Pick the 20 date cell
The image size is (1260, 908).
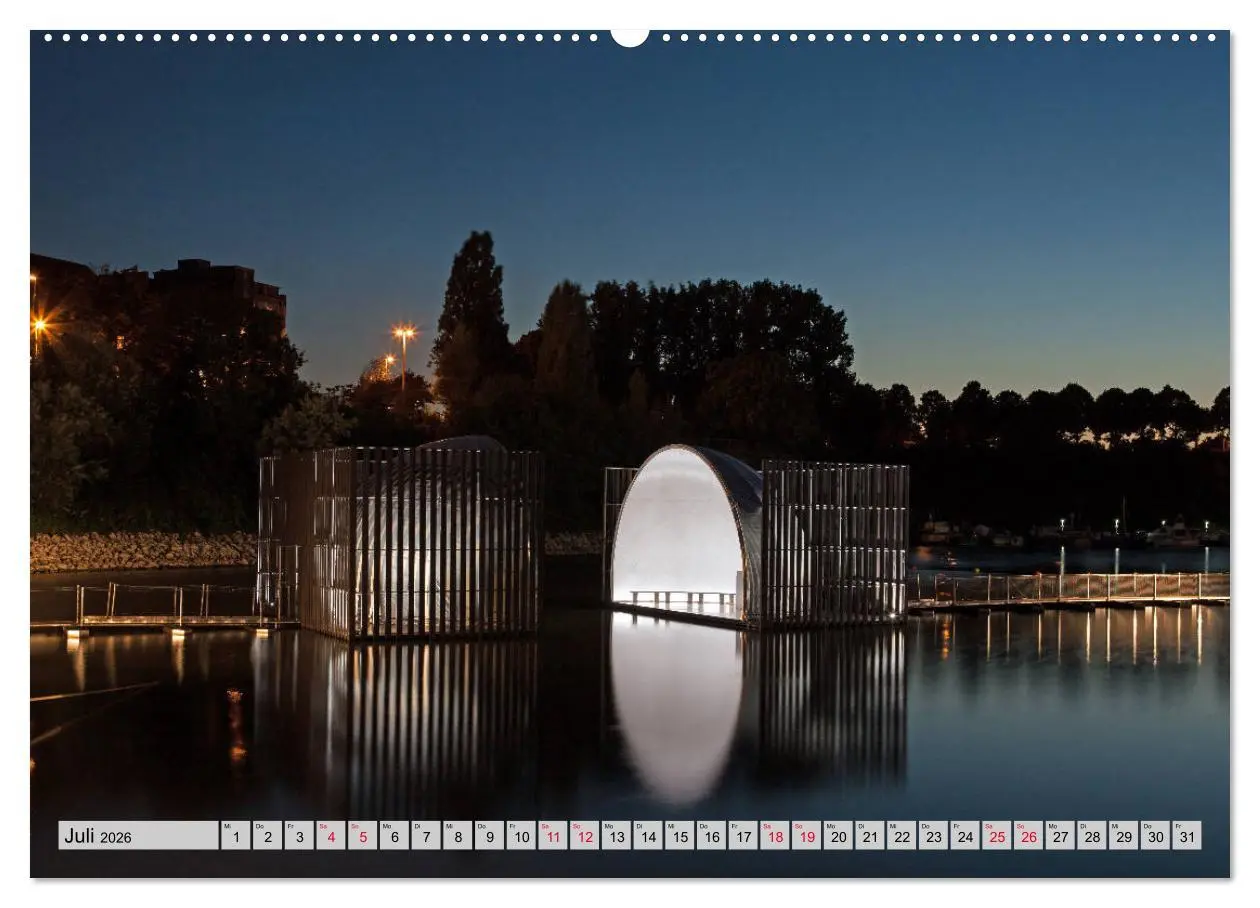pos(838,836)
